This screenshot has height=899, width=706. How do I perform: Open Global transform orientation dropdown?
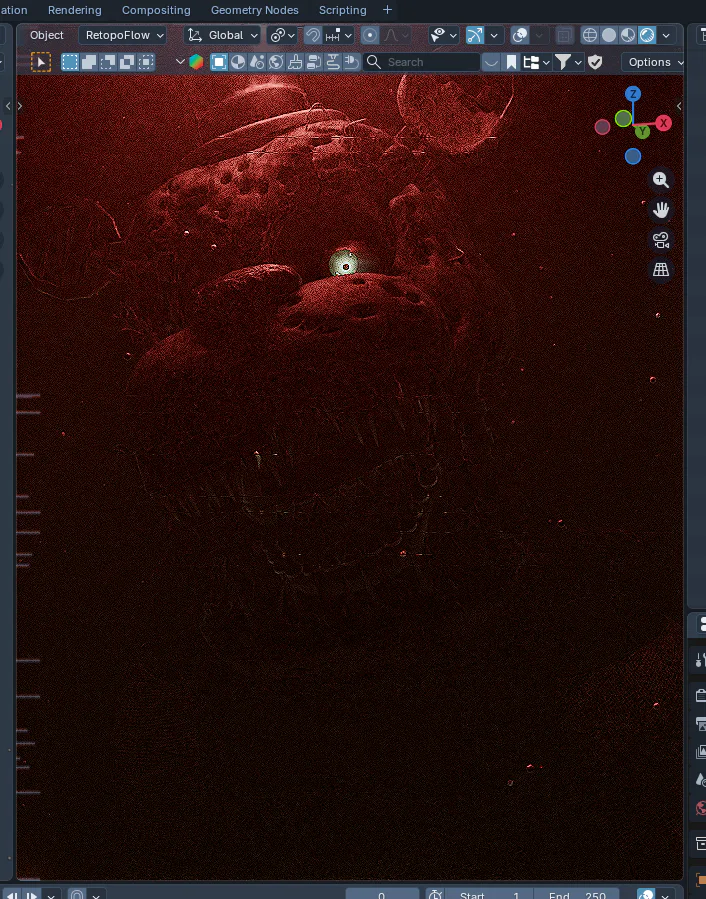point(223,35)
